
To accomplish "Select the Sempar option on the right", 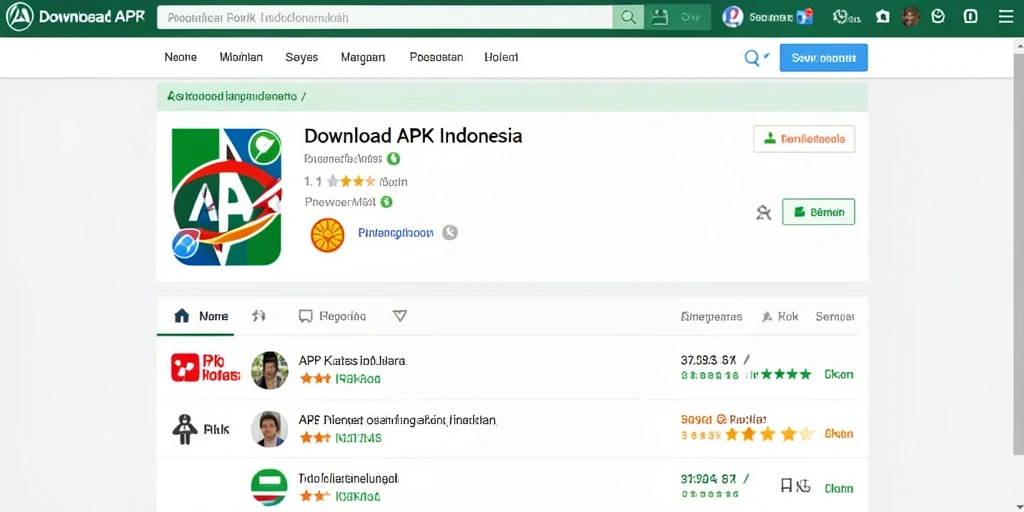I will pos(835,317).
